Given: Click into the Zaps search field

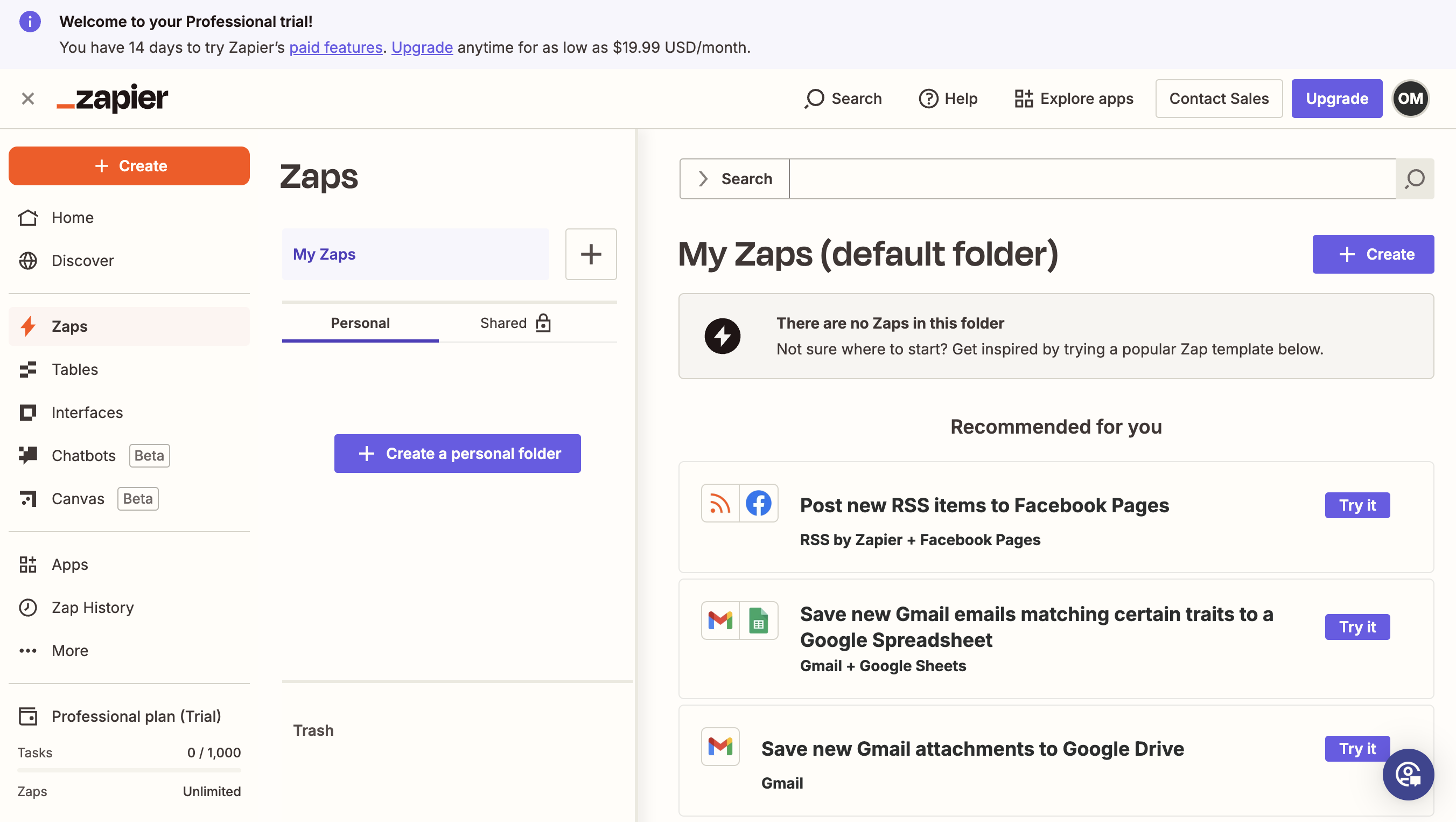Looking at the screenshot, I should click(1092, 179).
